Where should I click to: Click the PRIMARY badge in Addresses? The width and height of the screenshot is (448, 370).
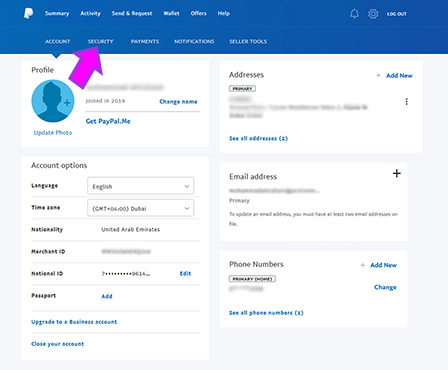pyautogui.click(x=242, y=89)
